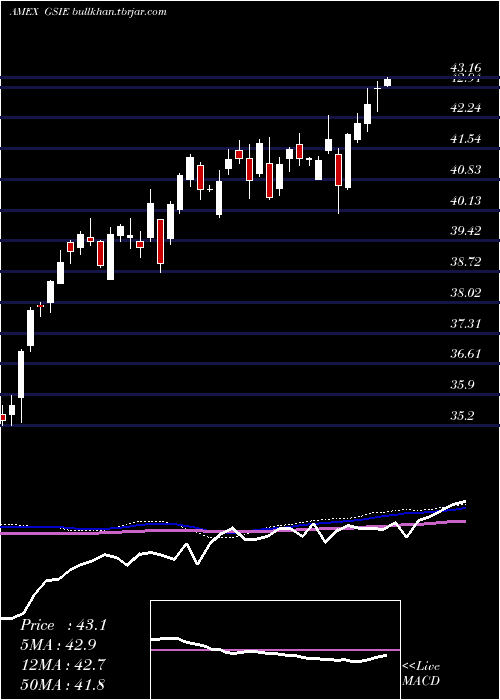Click the 41.54 price axis label
Image resolution: width=500 pixels, height=700 pixels.
tap(465, 139)
